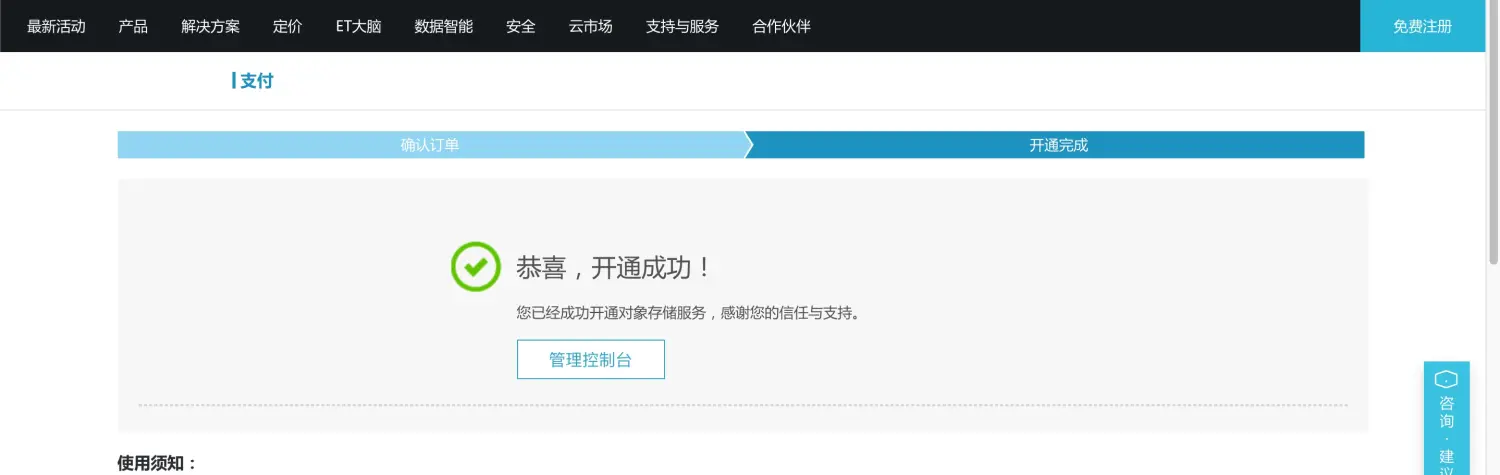Open the 合作伙伴 menu item
The width and height of the screenshot is (1500, 475).
point(781,27)
